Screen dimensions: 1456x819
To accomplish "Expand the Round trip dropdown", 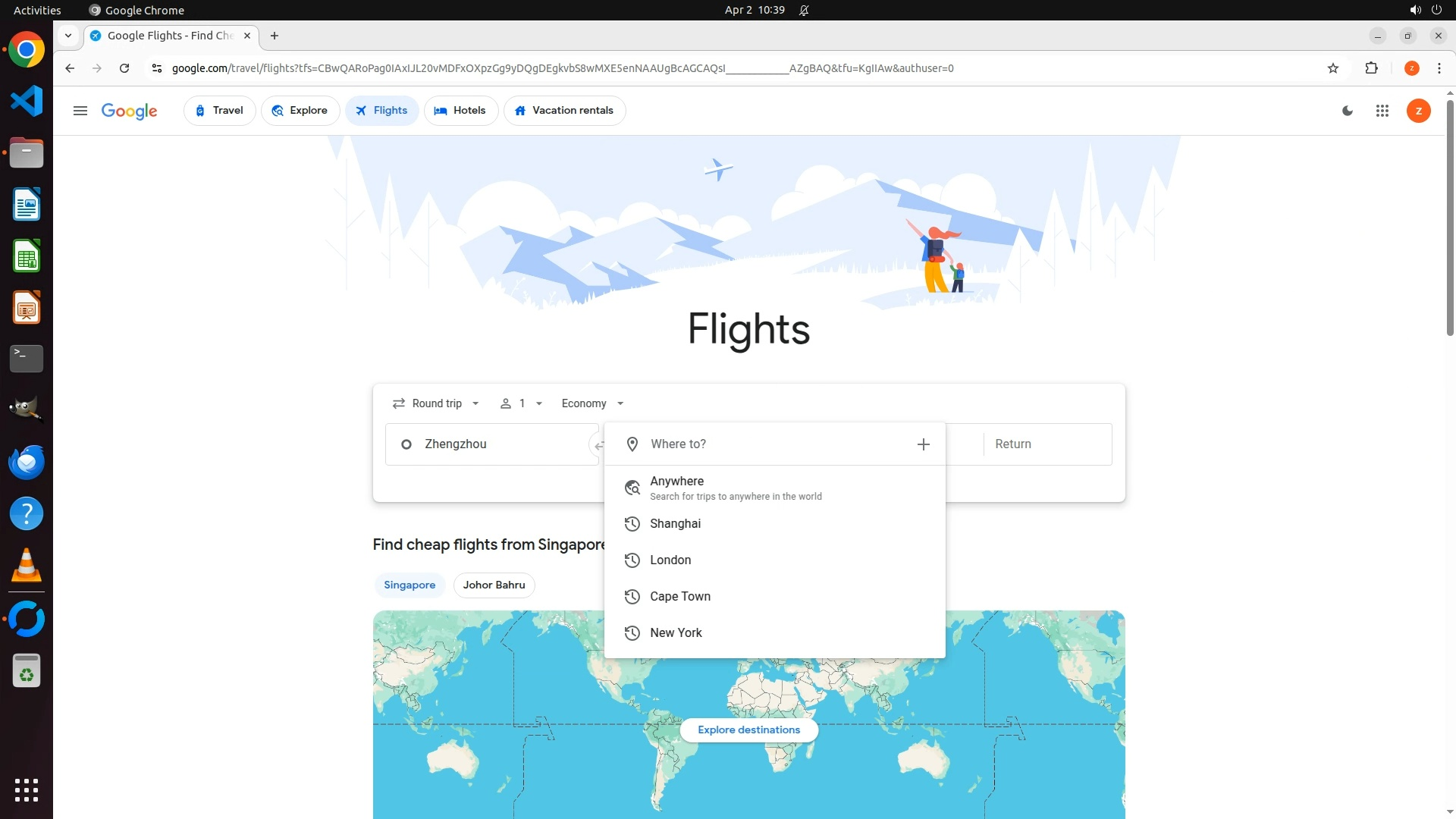I will 436,403.
